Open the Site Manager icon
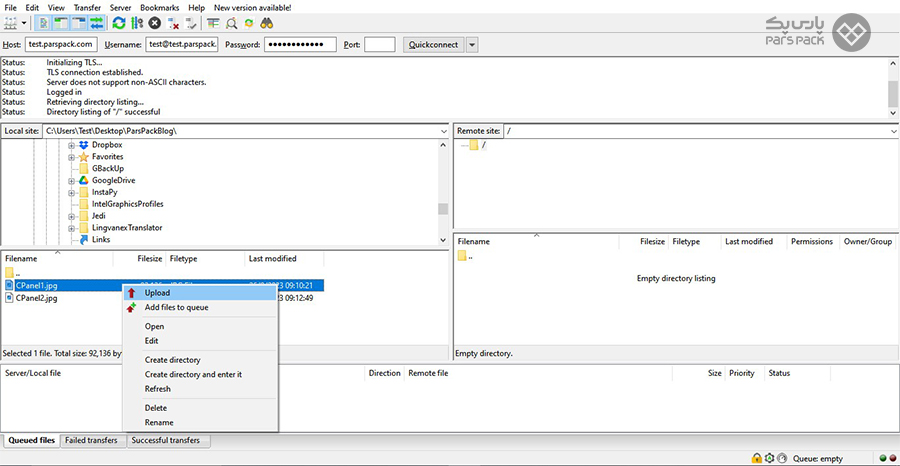Image resolution: width=900 pixels, height=466 pixels. 11,23
